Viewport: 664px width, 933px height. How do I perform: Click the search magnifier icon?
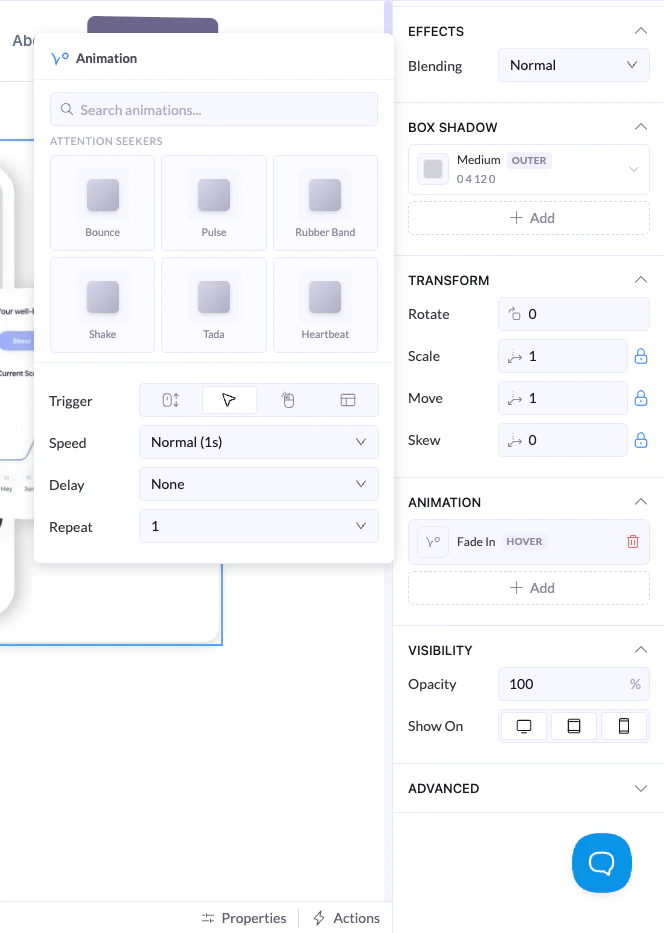[x=67, y=109]
